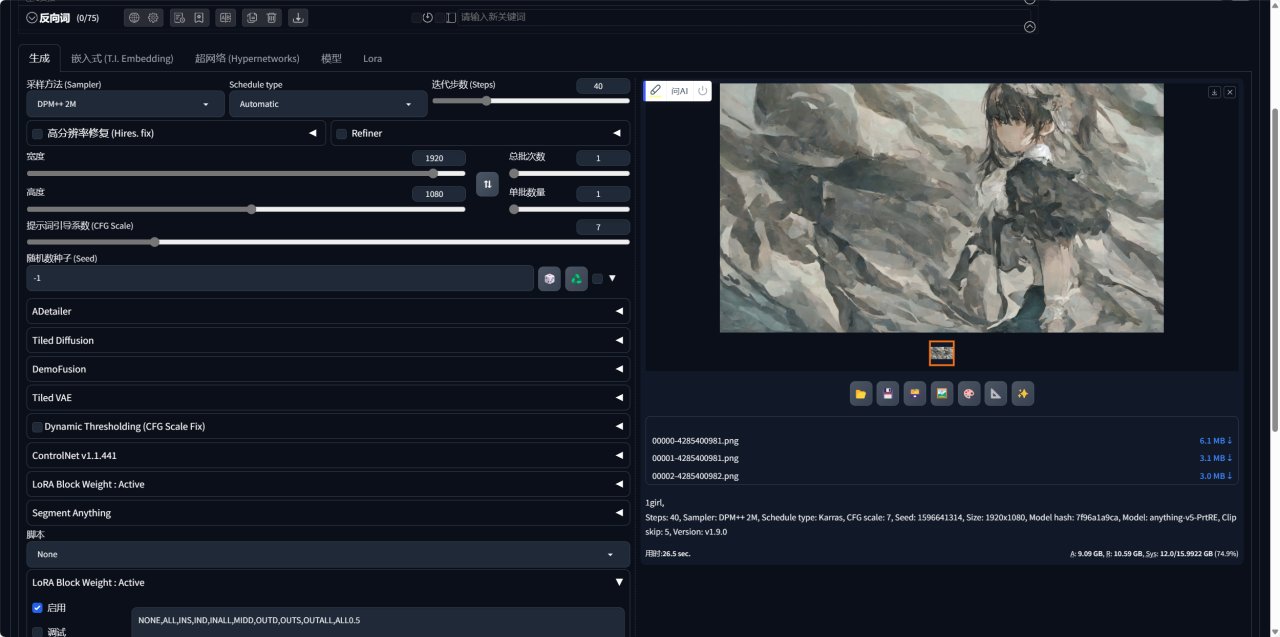Screen dimensions: 1280x637
Task: Save image with the floppy disk icon
Action: [888, 394]
